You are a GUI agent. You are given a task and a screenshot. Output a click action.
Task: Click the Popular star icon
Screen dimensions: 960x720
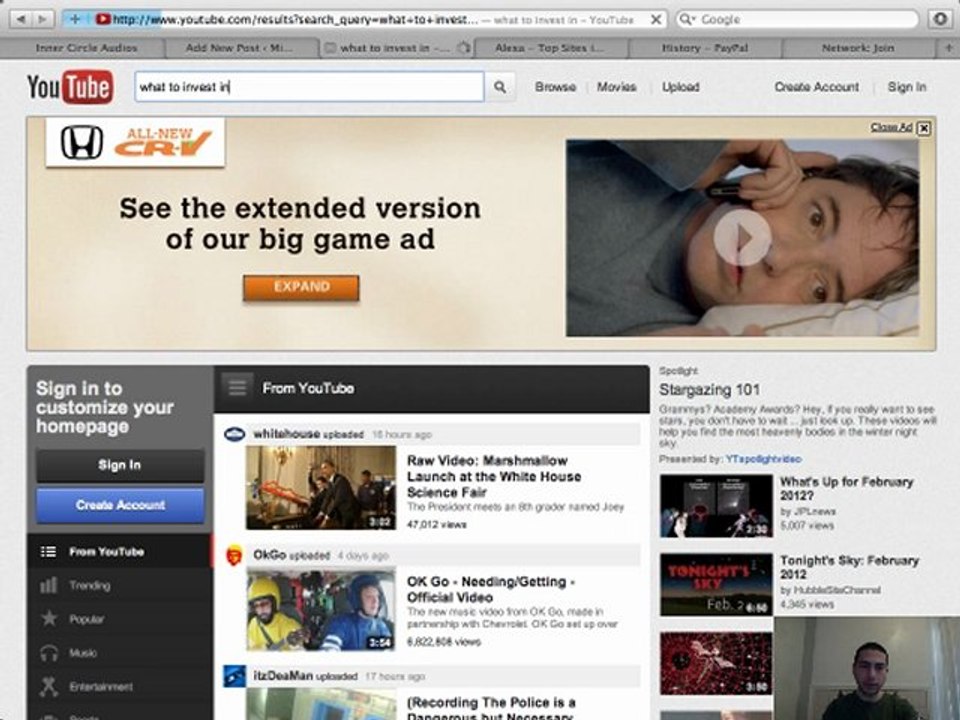(x=49, y=618)
